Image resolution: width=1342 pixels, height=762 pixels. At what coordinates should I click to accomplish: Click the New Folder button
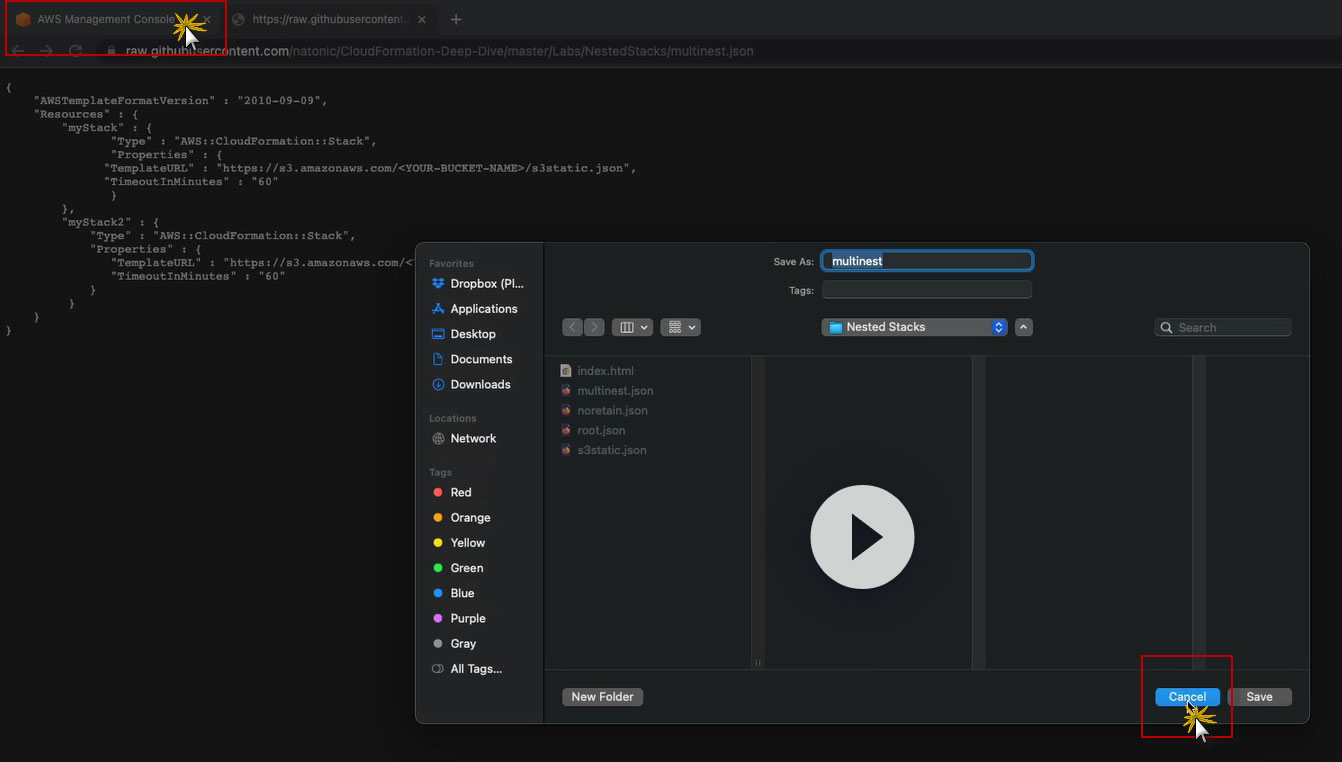point(603,697)
